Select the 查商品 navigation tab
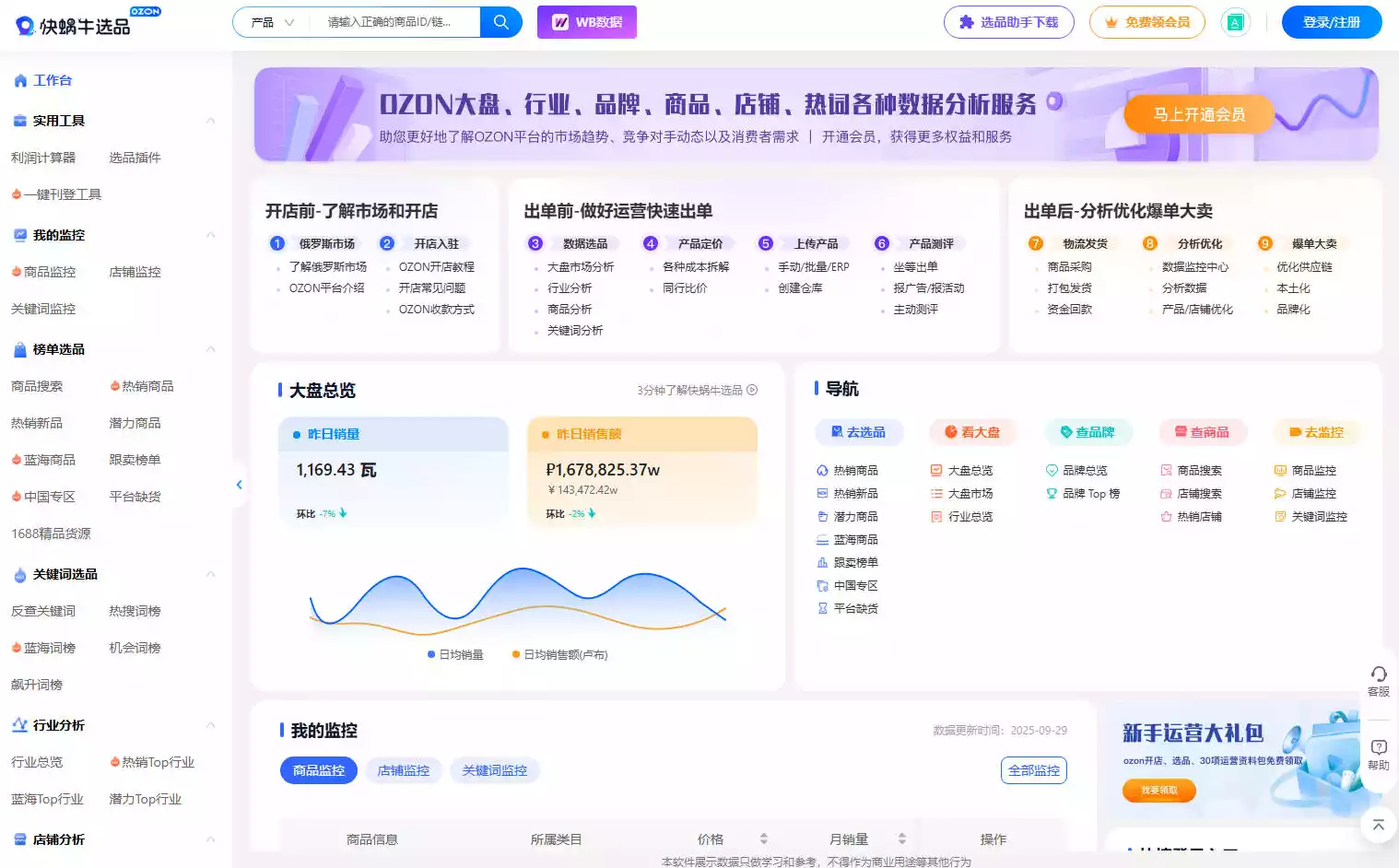 click(1202, 432)
